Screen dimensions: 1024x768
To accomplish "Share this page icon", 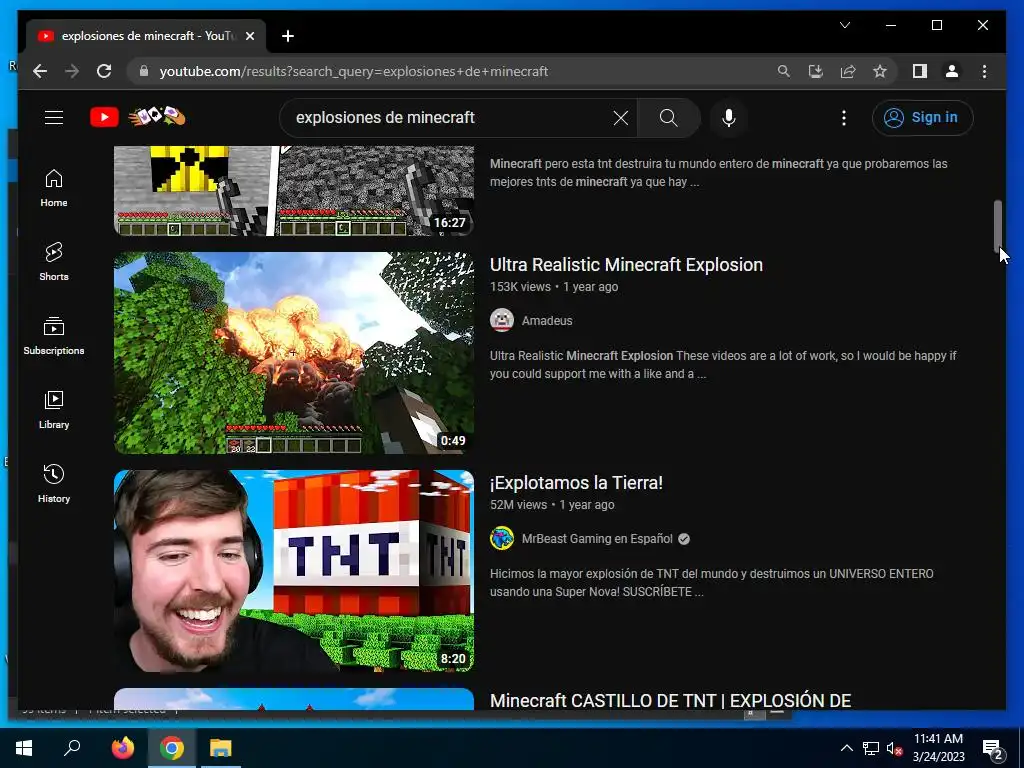I will point(848,71).
